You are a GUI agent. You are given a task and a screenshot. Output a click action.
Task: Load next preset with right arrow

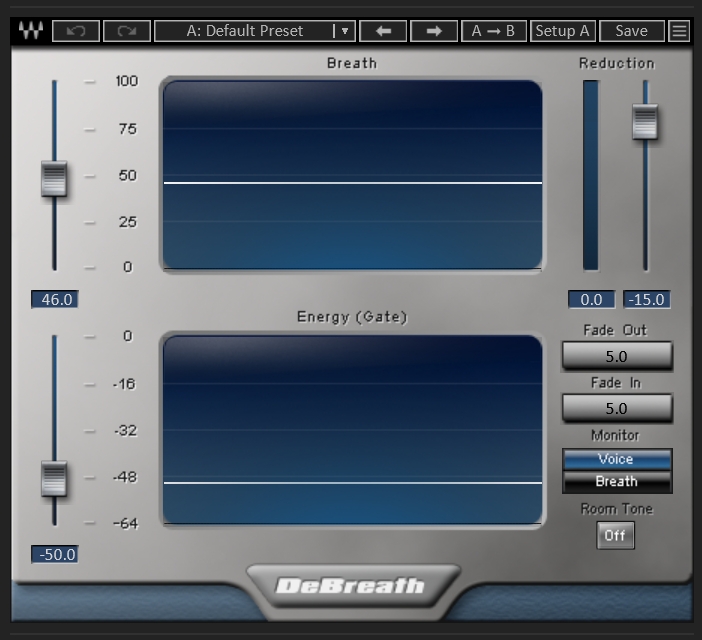pyautogui.click(x=434, y=31)
